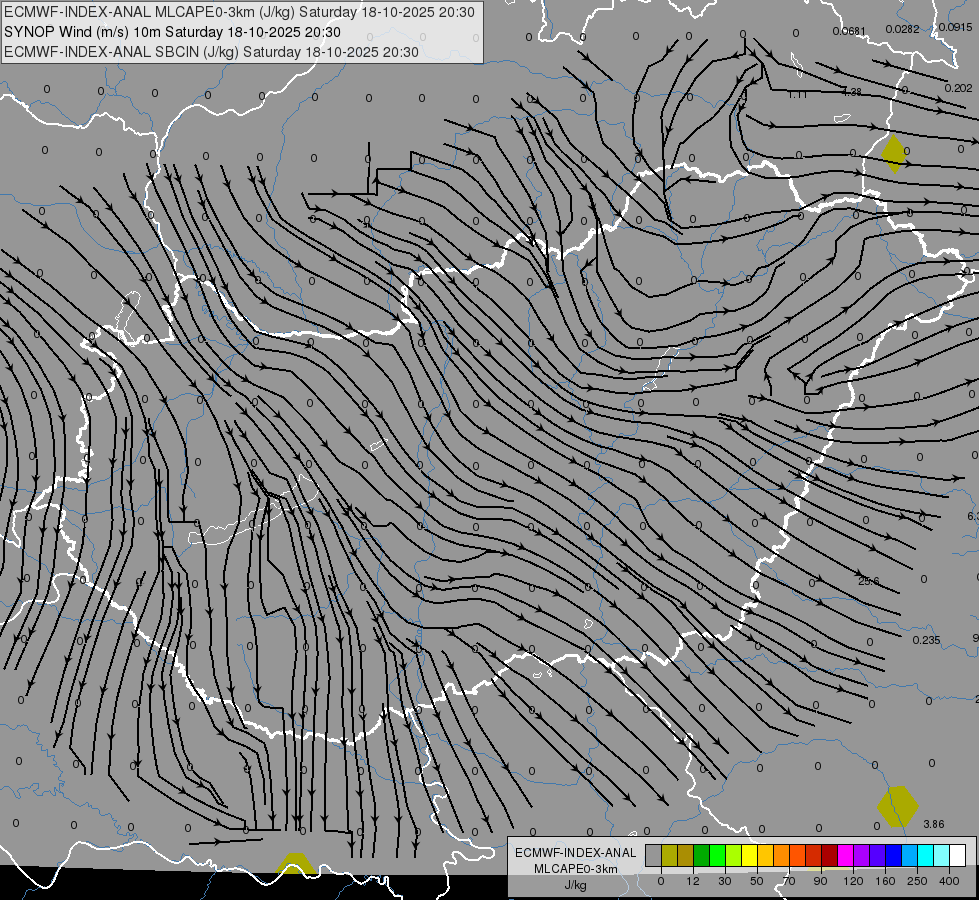Image resolution: width=979 pixels, height=900 pixels.
Task: Click legend tick label 12
Action: pos(693,881)
